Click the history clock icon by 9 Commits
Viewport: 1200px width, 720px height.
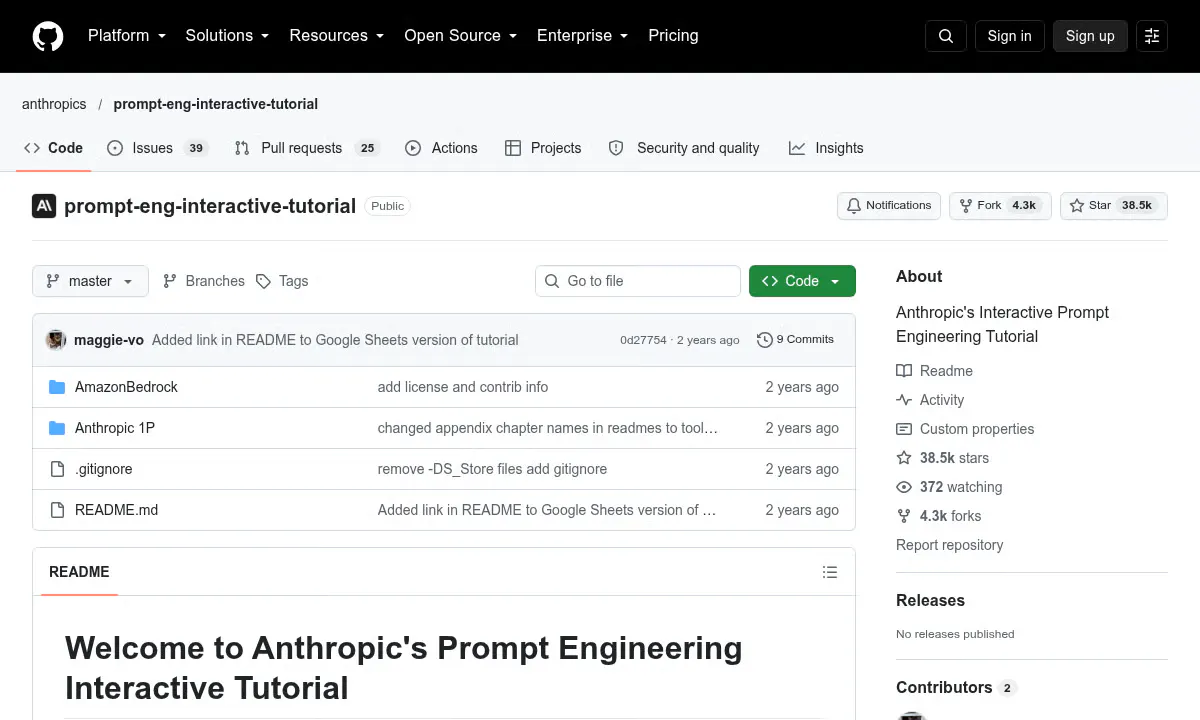click(765, 340)
